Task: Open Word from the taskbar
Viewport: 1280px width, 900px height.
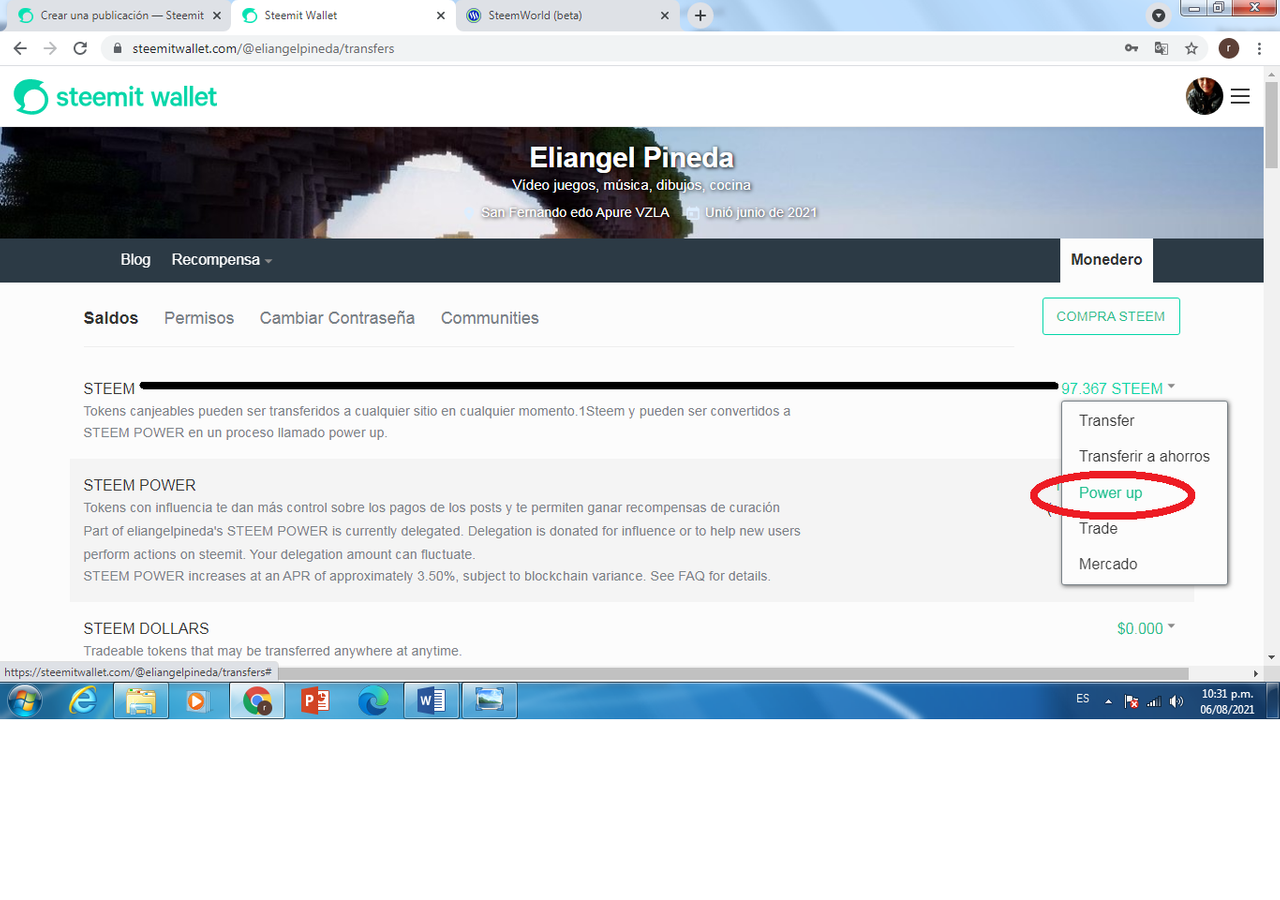Action: click(x=431, y=701)
